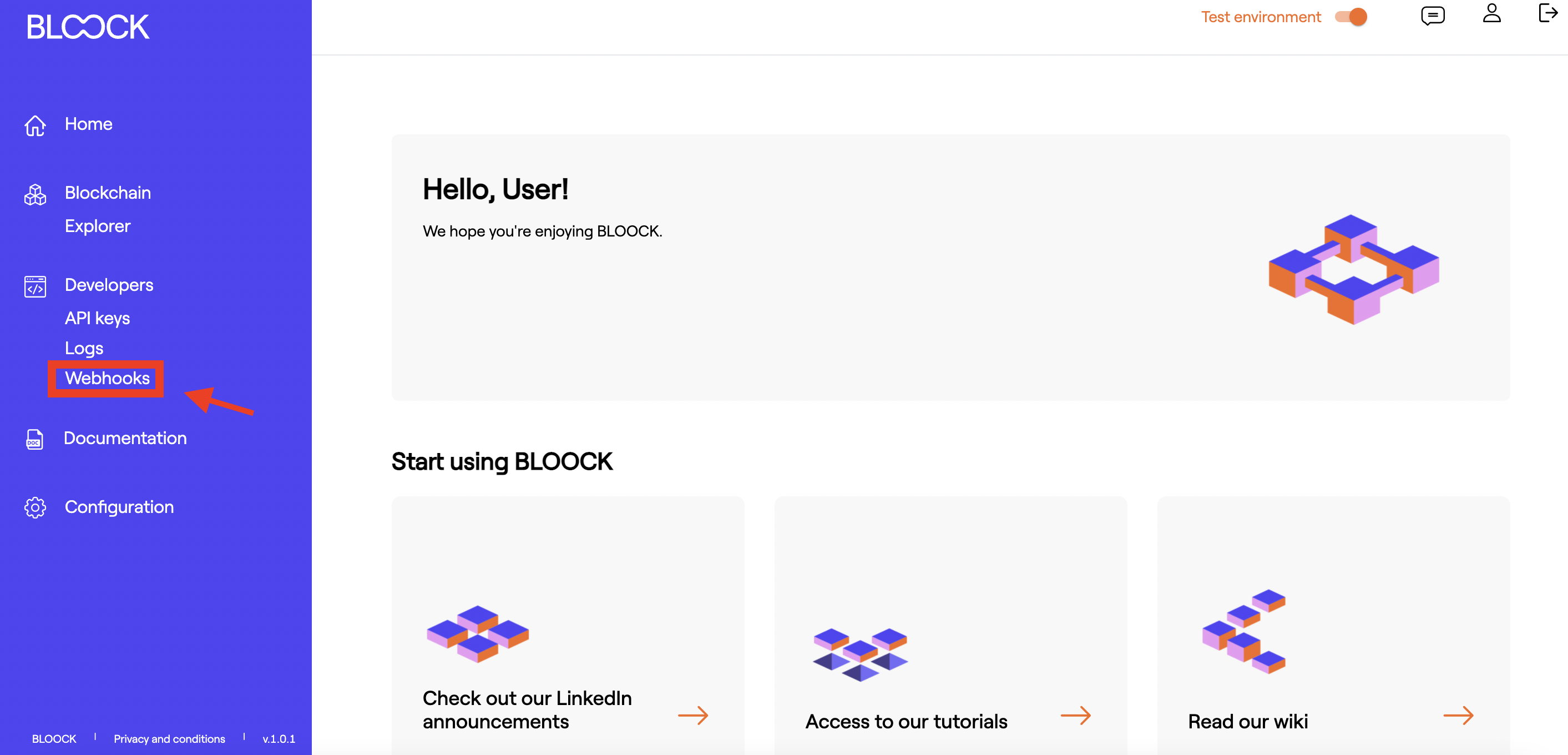Click the arrow on LinkedIn announcements card
This screenshot has height=755, width=1568.
[x=694, y=716]
